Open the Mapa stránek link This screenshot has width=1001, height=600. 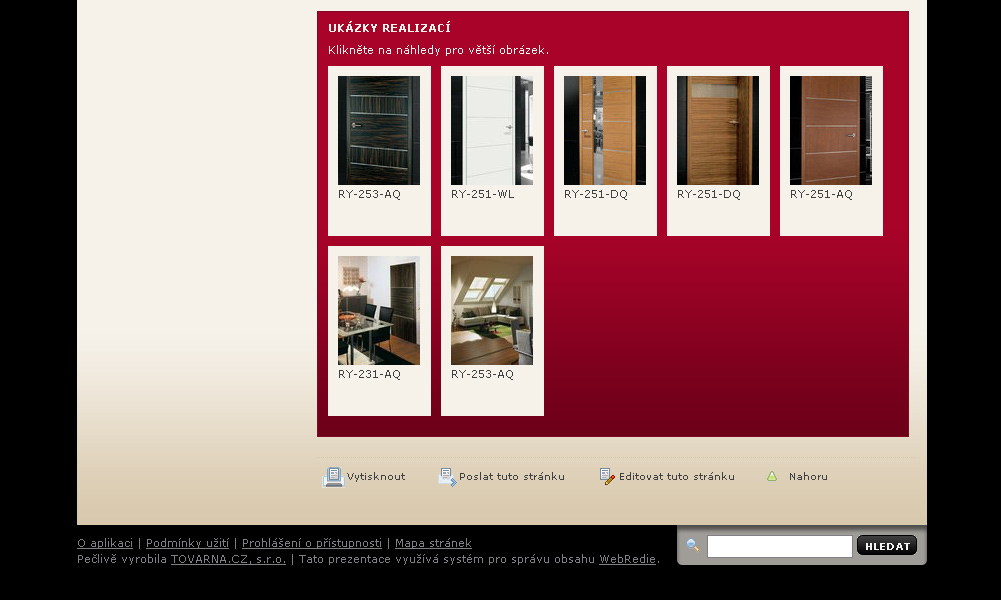pyautogui.click(x=433, y=543)
